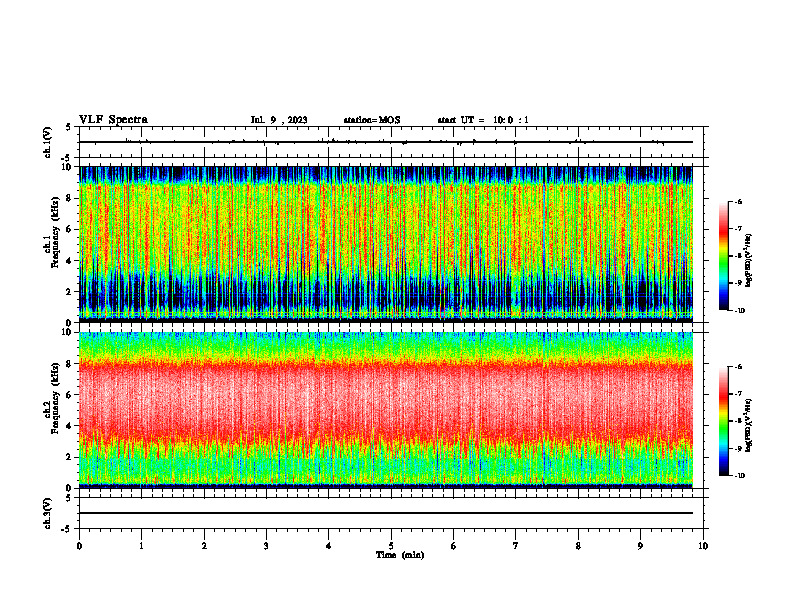Click the ch.2 color scale bar
The width and height of the screenshot is (792, 612).
click(723, 421)
